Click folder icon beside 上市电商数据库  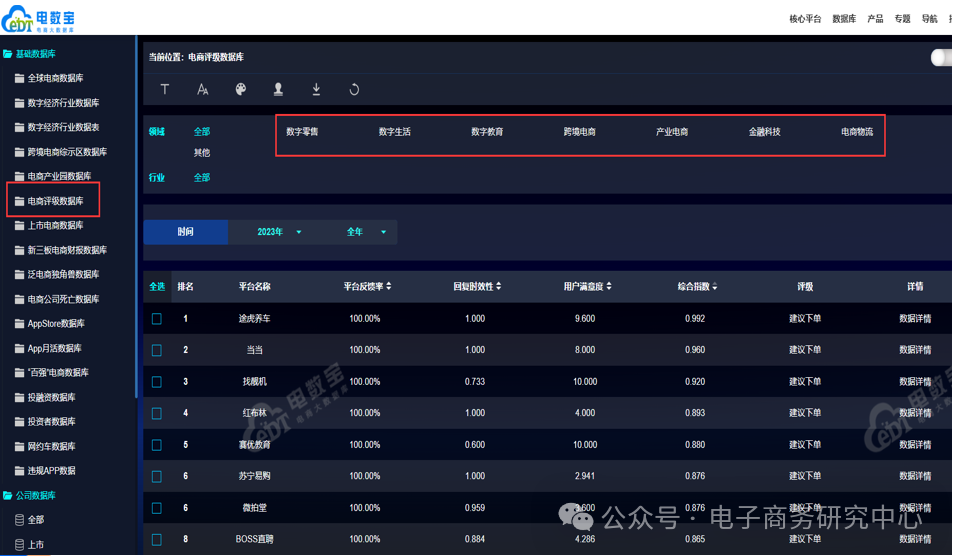click(x=19, y=225)
